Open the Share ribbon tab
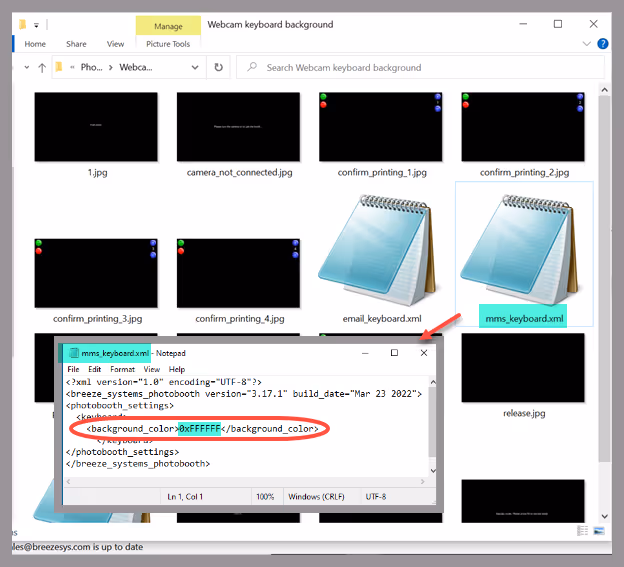Screen dimensions: 624x567 pyautogui.click(x=76, y=44)
